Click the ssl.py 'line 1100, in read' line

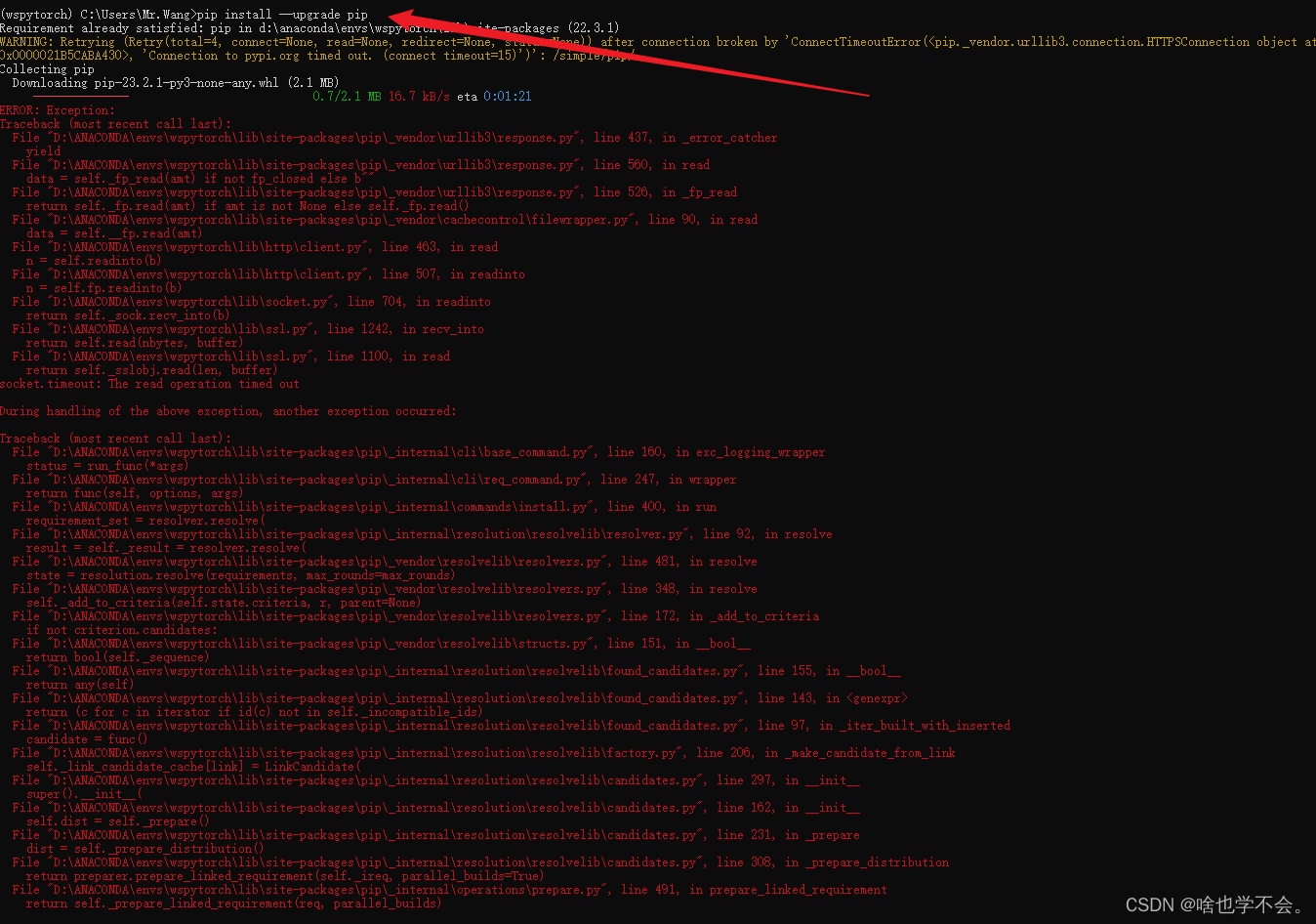(231, 357)
